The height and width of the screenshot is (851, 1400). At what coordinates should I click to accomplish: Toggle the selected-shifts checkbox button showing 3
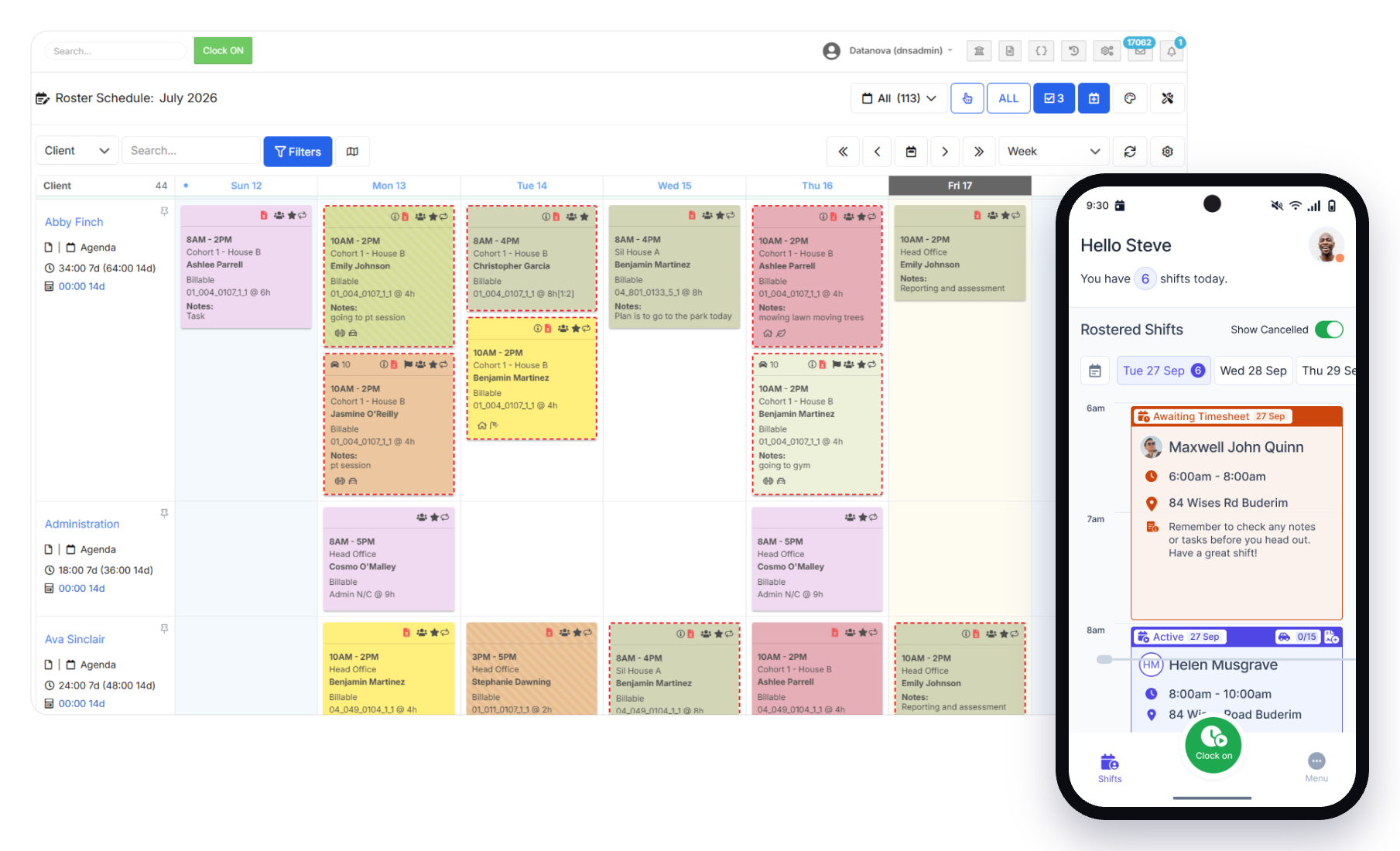[1054, 98]
